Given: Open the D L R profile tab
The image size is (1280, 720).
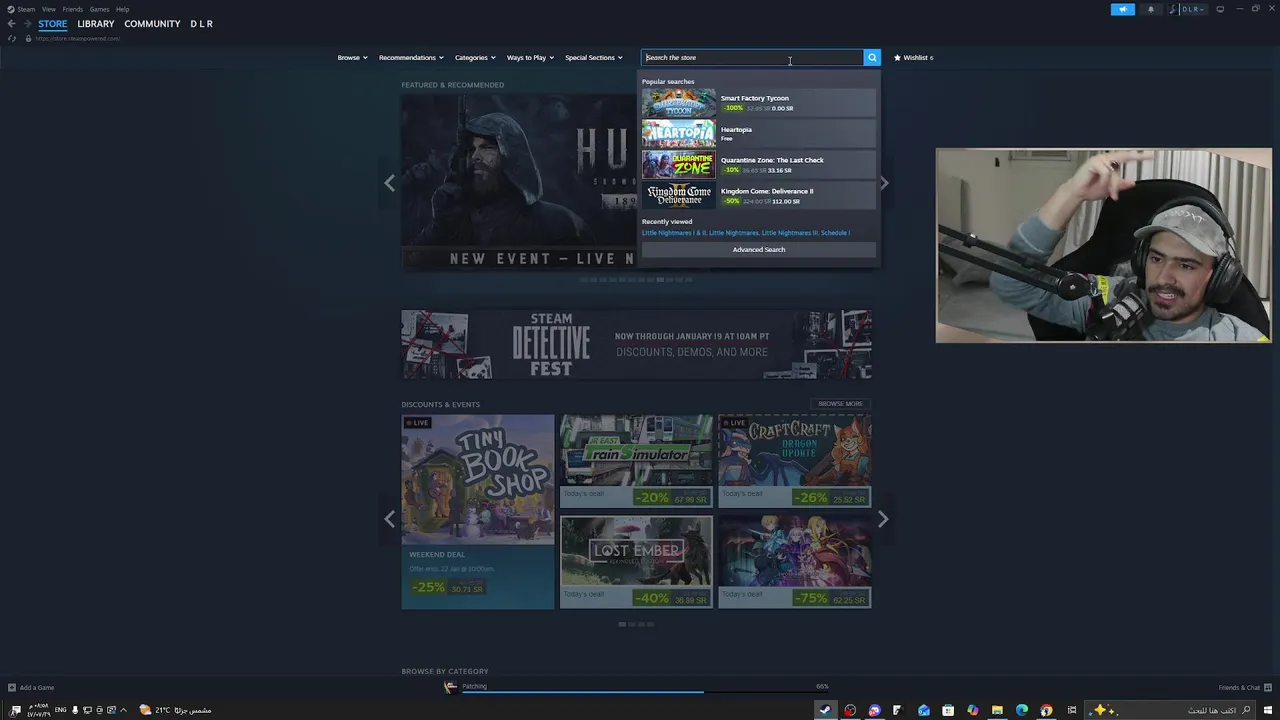Looking at the screenshot, I should coord(201,24).
